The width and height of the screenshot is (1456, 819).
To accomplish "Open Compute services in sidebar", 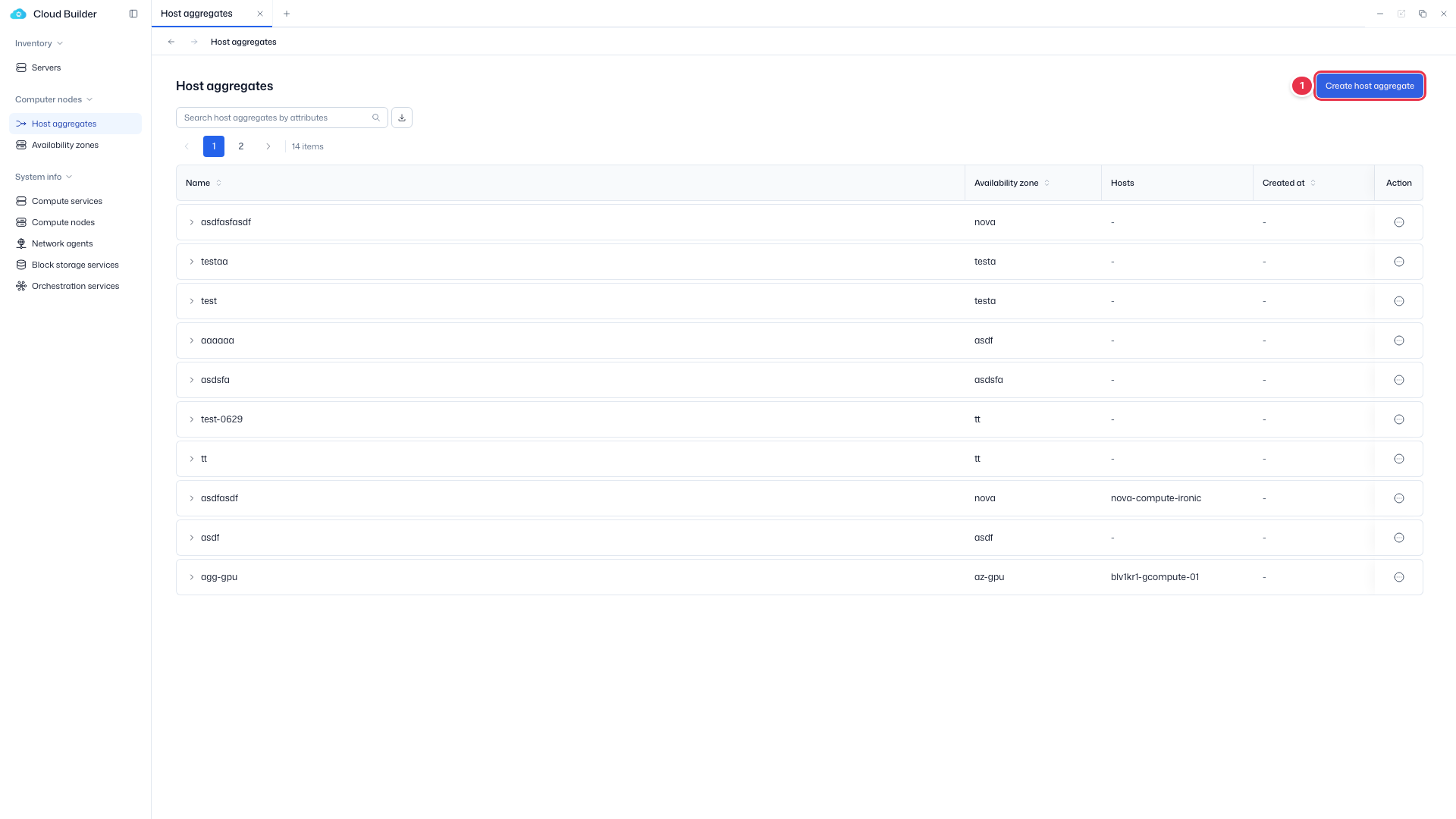I will point(75,201).
